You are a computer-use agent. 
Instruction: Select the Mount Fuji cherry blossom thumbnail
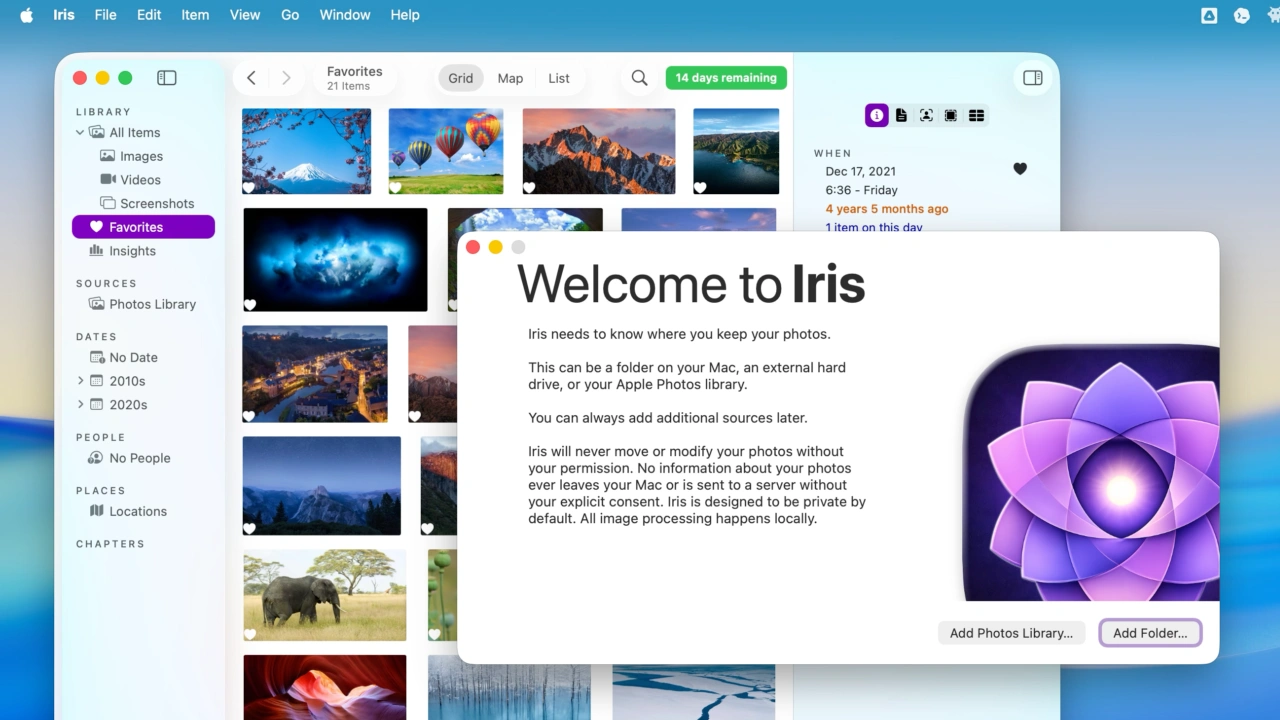coord(306,151)
